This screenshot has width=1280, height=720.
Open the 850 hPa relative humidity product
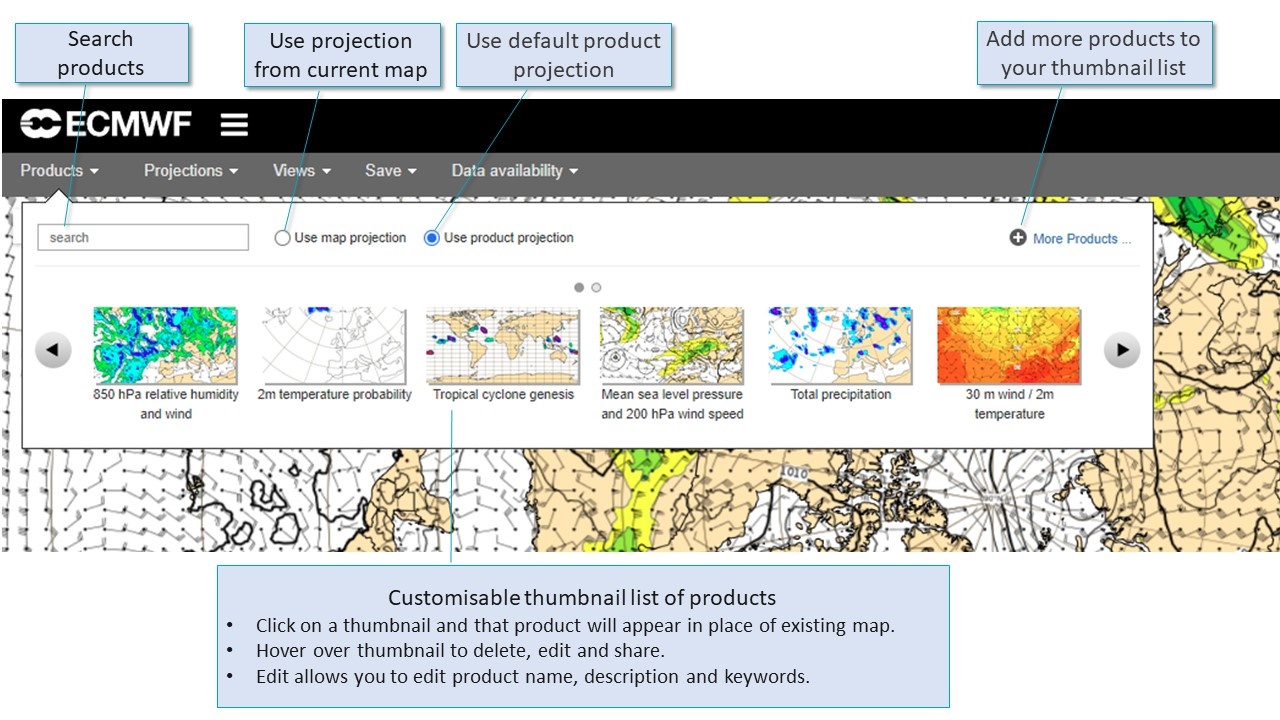(167, 343)
